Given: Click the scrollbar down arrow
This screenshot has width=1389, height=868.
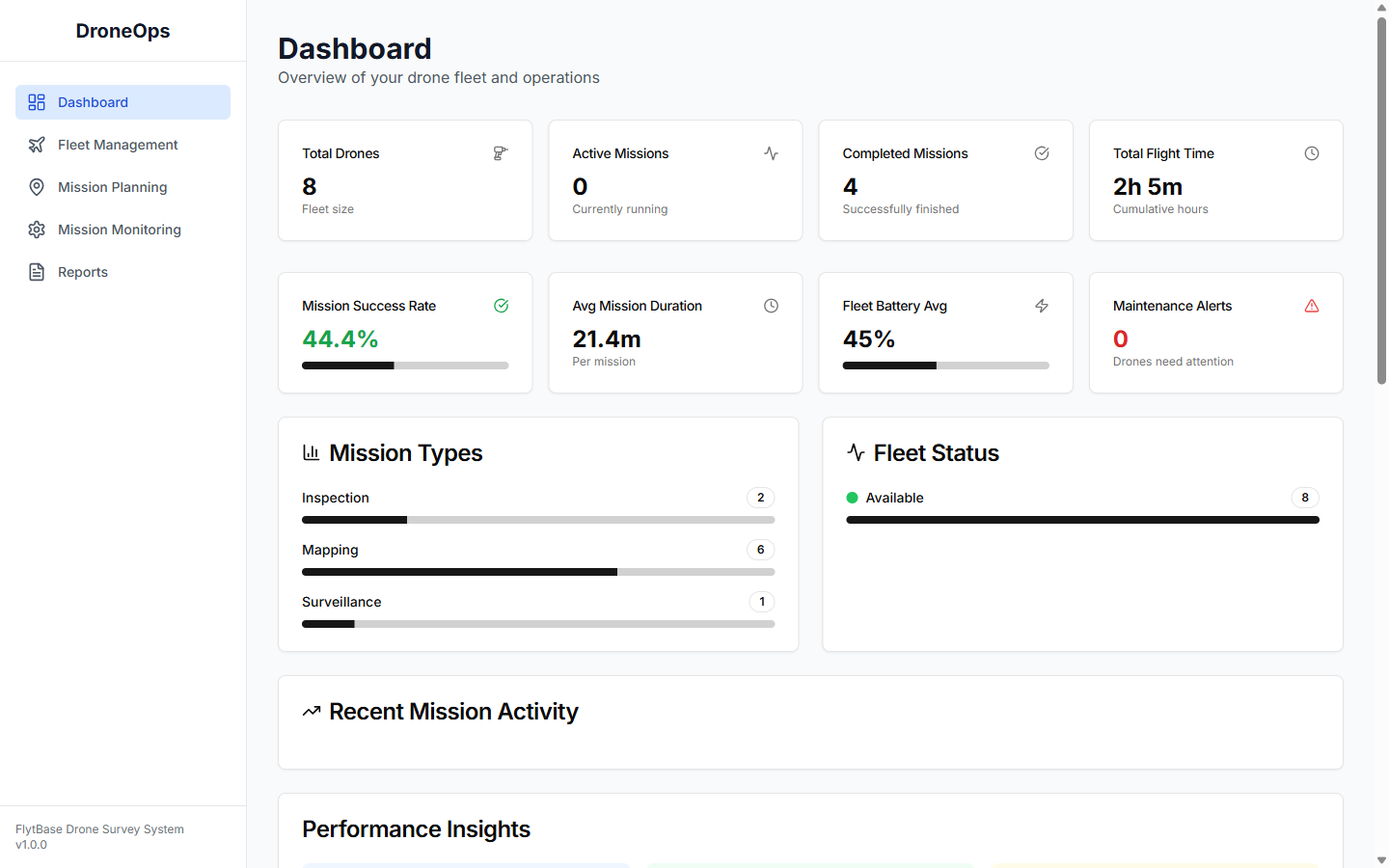Looking at the screenshot, I should click(1381, 859).
